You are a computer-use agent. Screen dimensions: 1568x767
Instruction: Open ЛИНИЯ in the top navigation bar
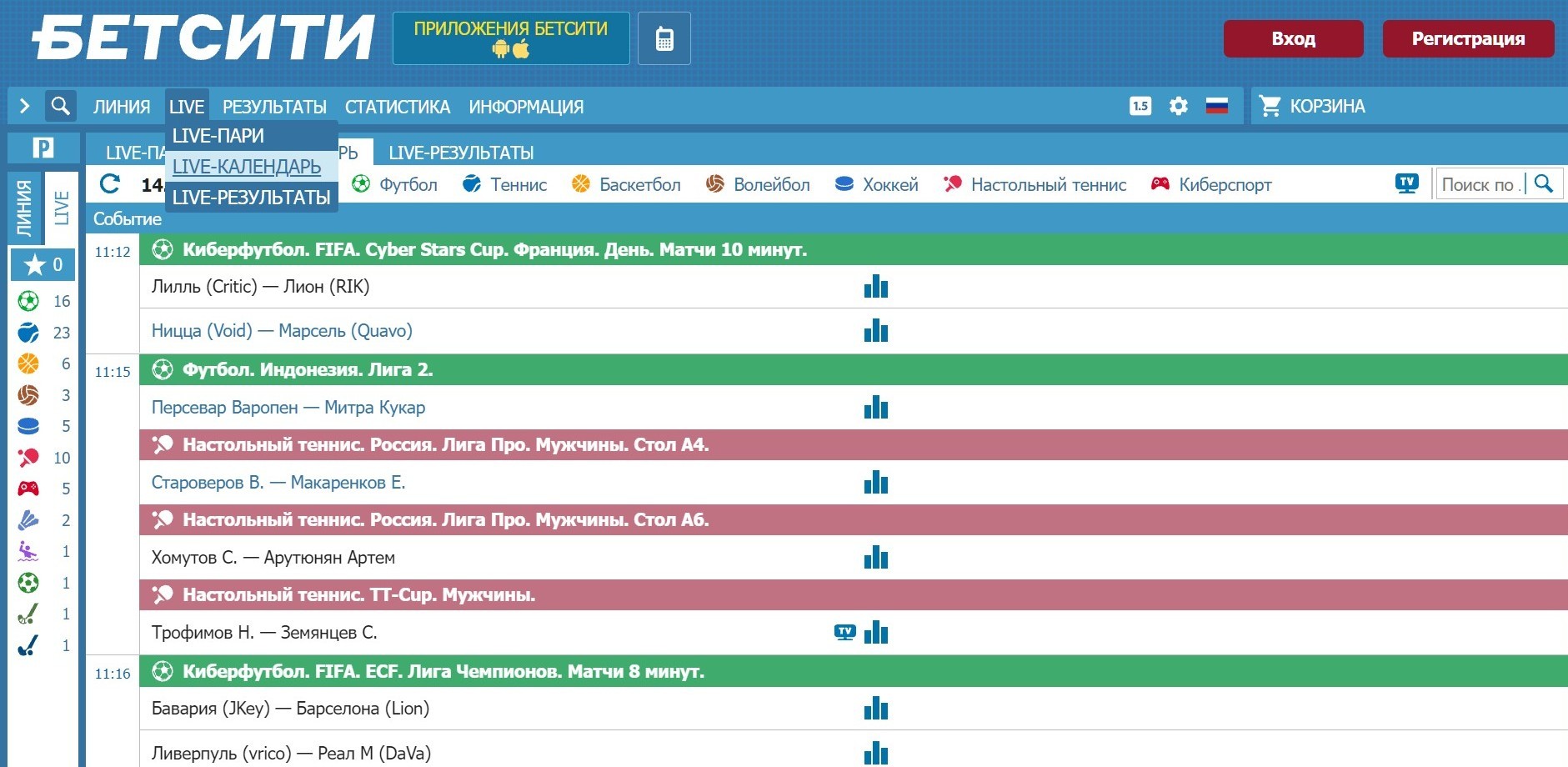click(x=122, y=107)
